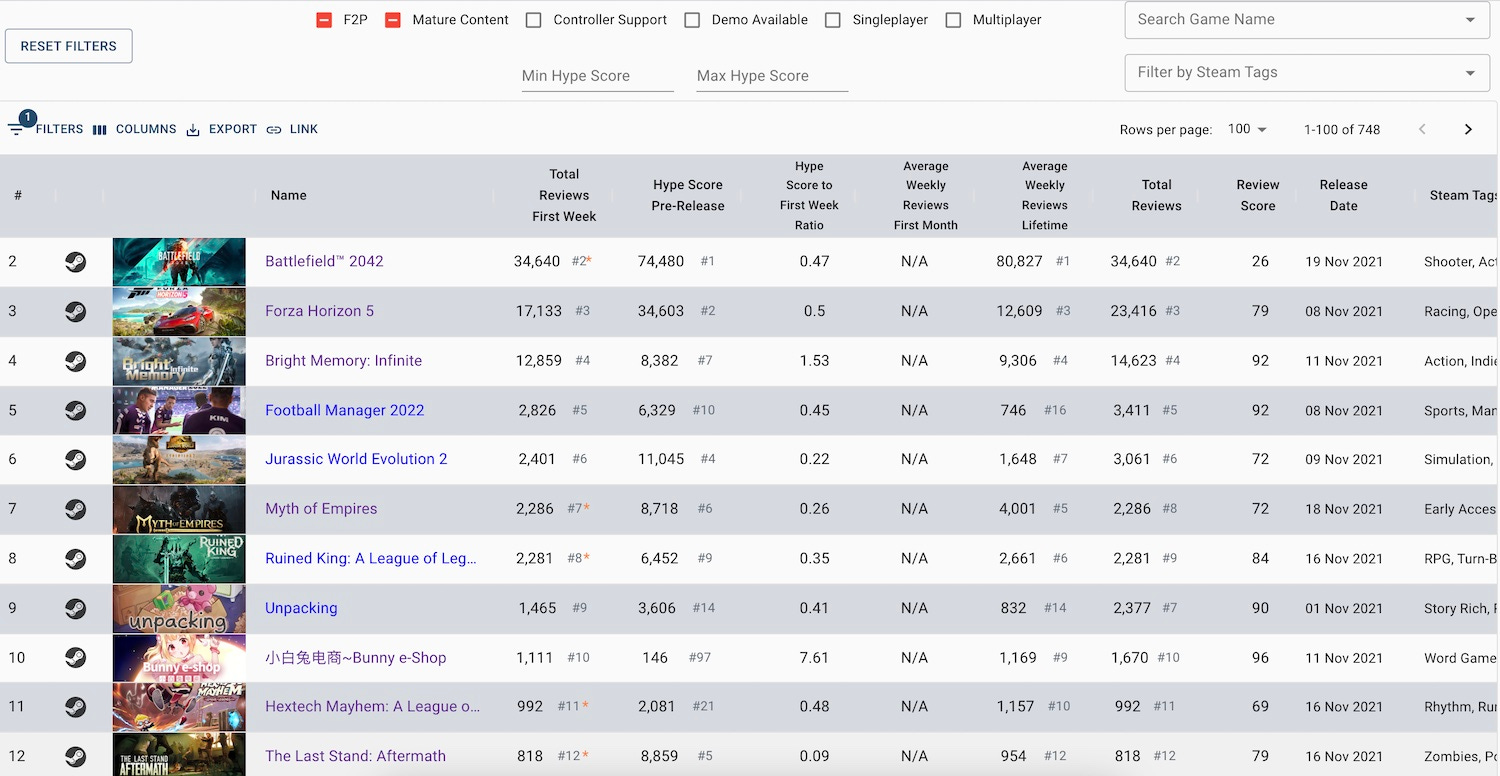Export the table data
Viewport: 1500px width, 776px height.
coord(221,129)
